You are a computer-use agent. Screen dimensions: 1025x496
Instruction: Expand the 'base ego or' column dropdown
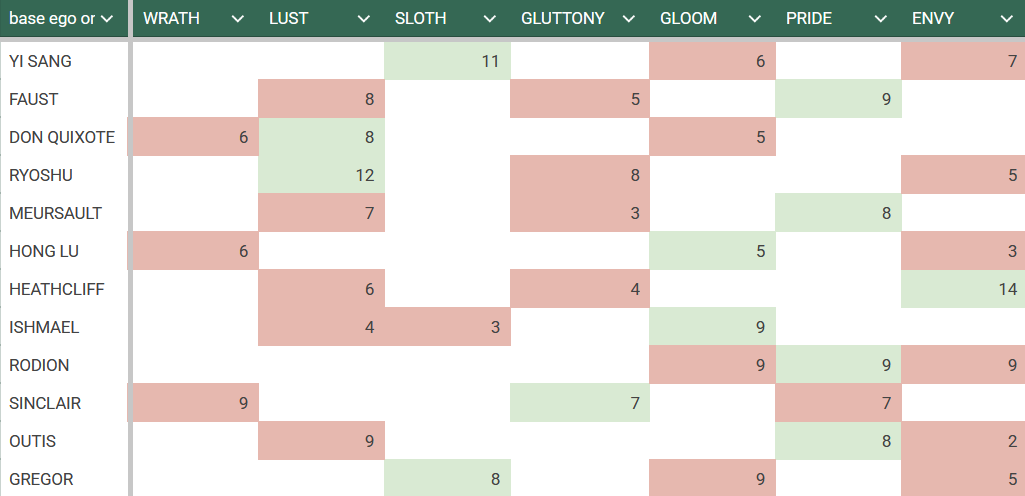click(107, 19)
